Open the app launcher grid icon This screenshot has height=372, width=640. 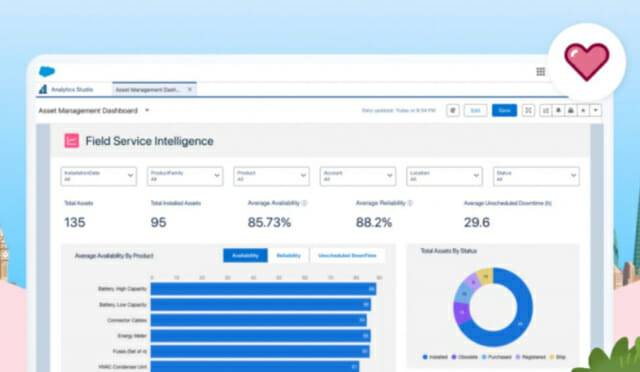tap(540, 72)
